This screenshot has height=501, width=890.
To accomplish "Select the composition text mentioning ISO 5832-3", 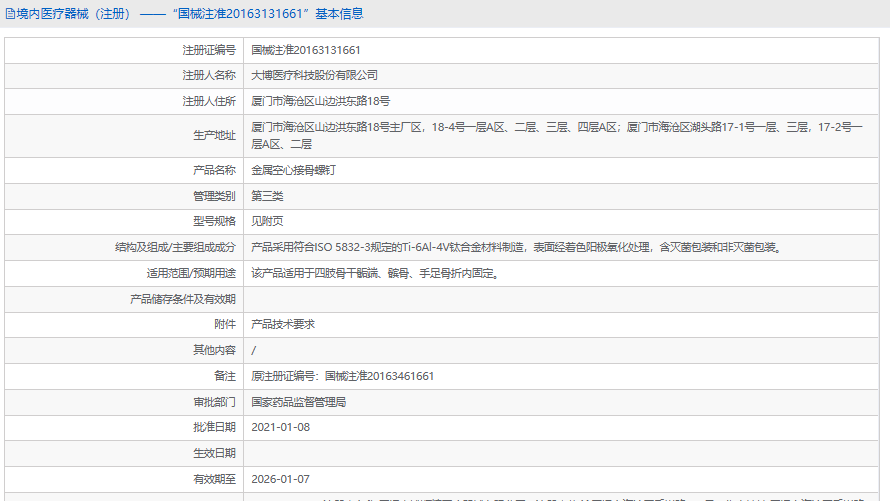I will click(518, 247).
